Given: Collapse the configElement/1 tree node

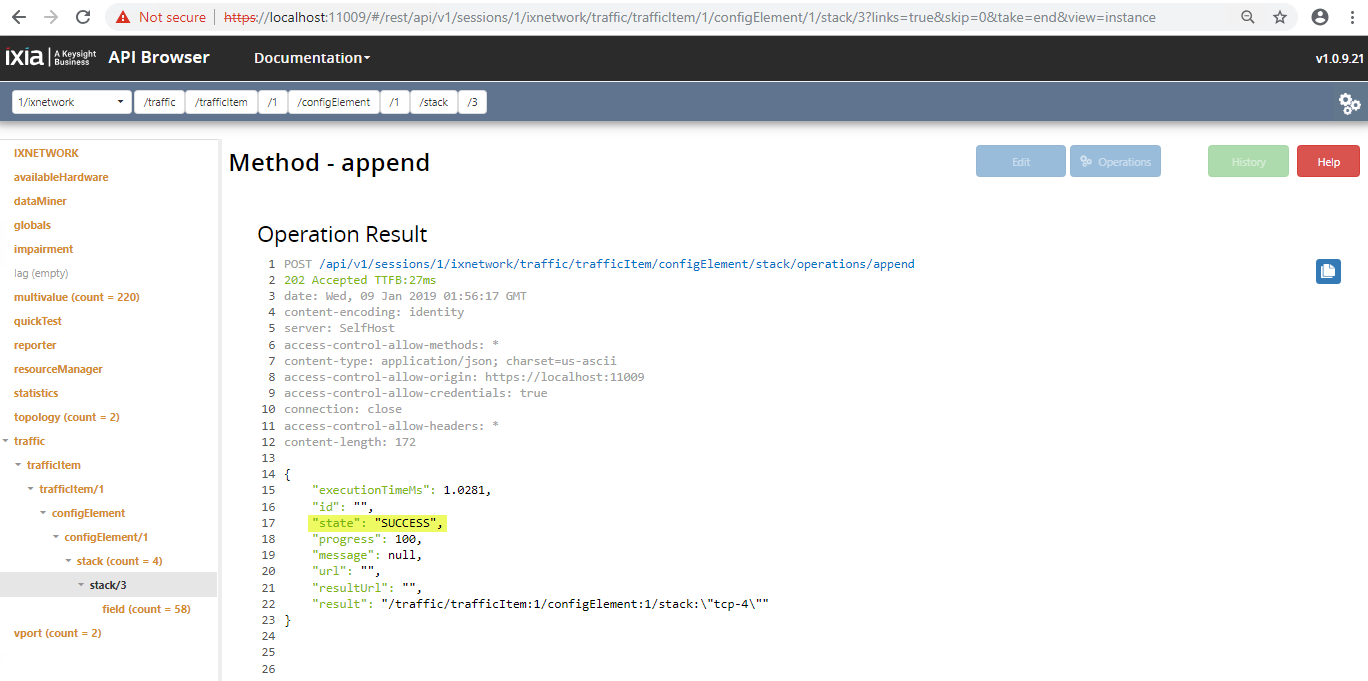Looking at the screenshot, I should pos(56,537).
